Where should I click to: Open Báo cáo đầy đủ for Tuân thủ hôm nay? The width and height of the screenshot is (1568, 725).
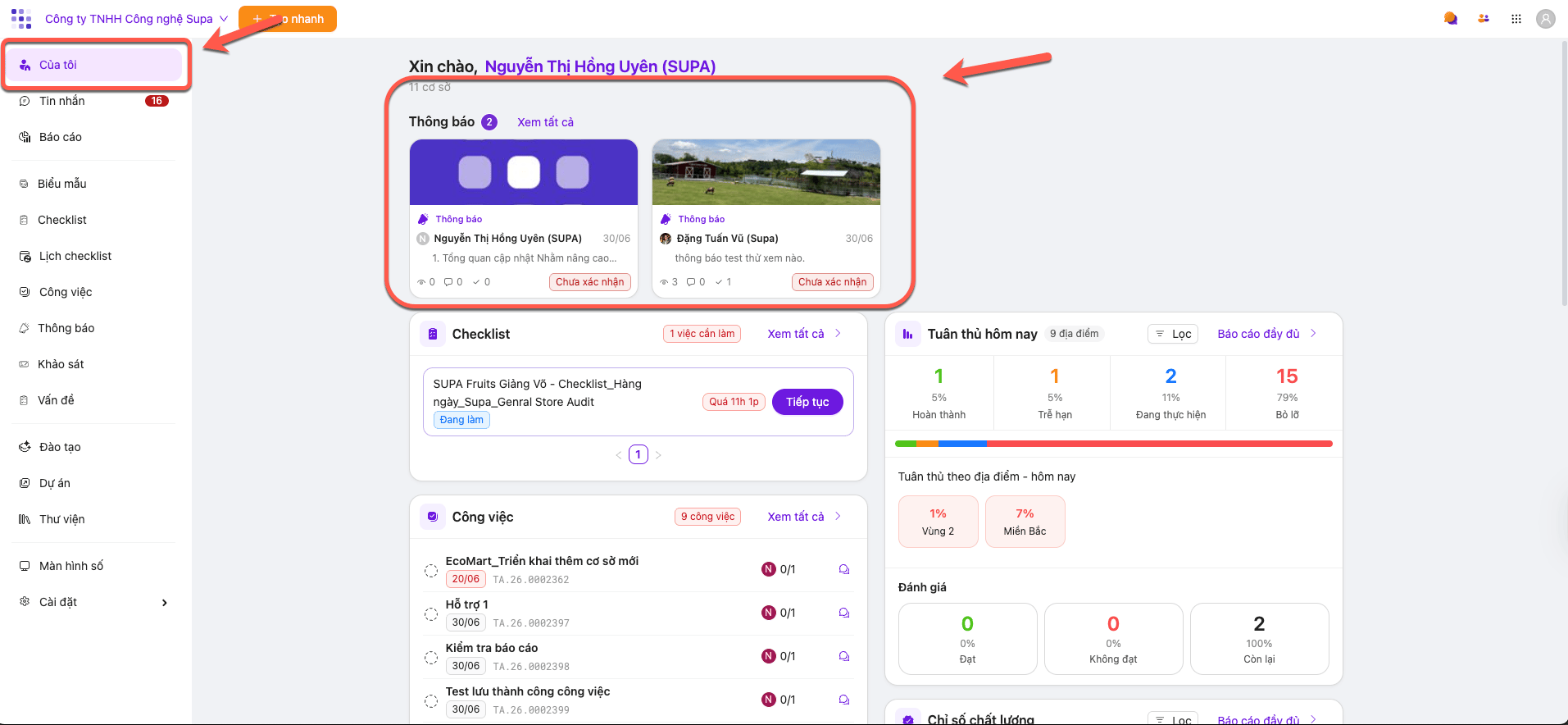pos(1267,334)
